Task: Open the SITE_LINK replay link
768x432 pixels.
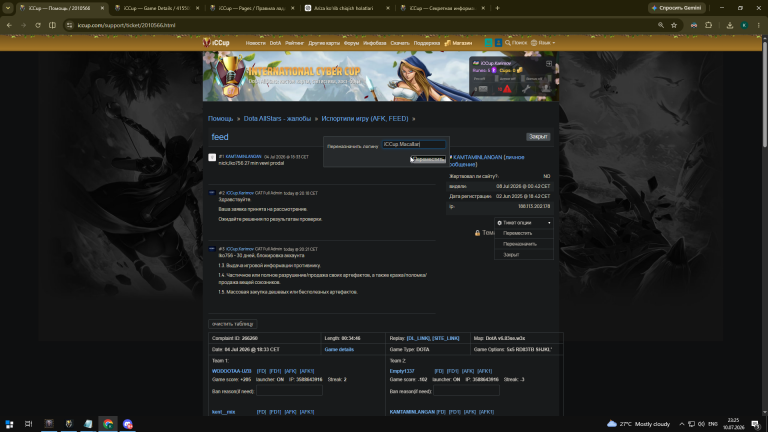Action: click(446, 338)
